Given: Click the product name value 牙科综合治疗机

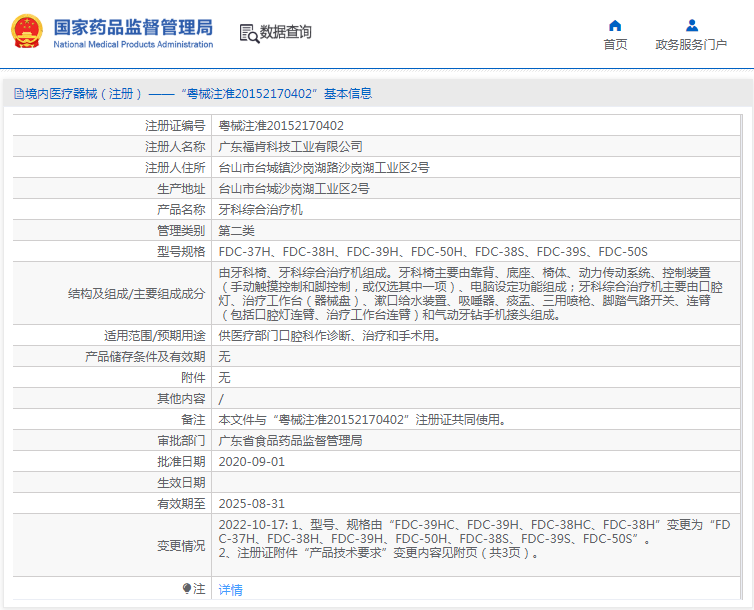Looking at the screenshot, I should 260,210.
